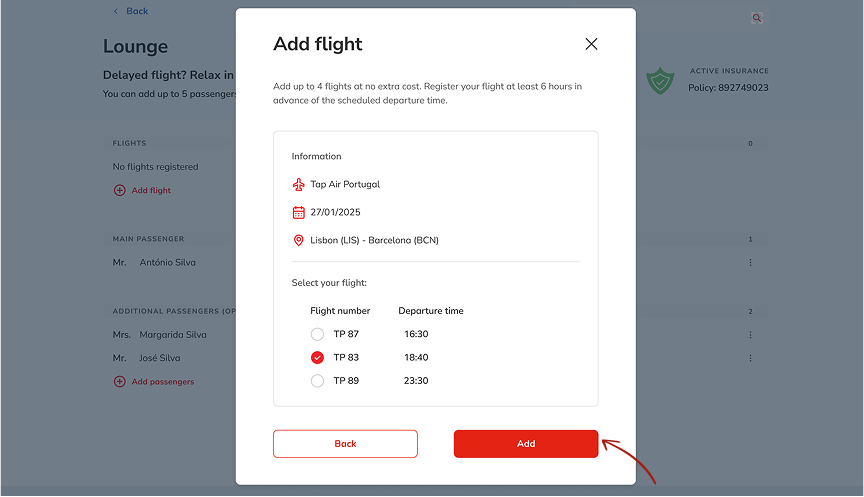Click the active insurance shield icon
The width and height of the screenshot is (864, 497).
660,80
